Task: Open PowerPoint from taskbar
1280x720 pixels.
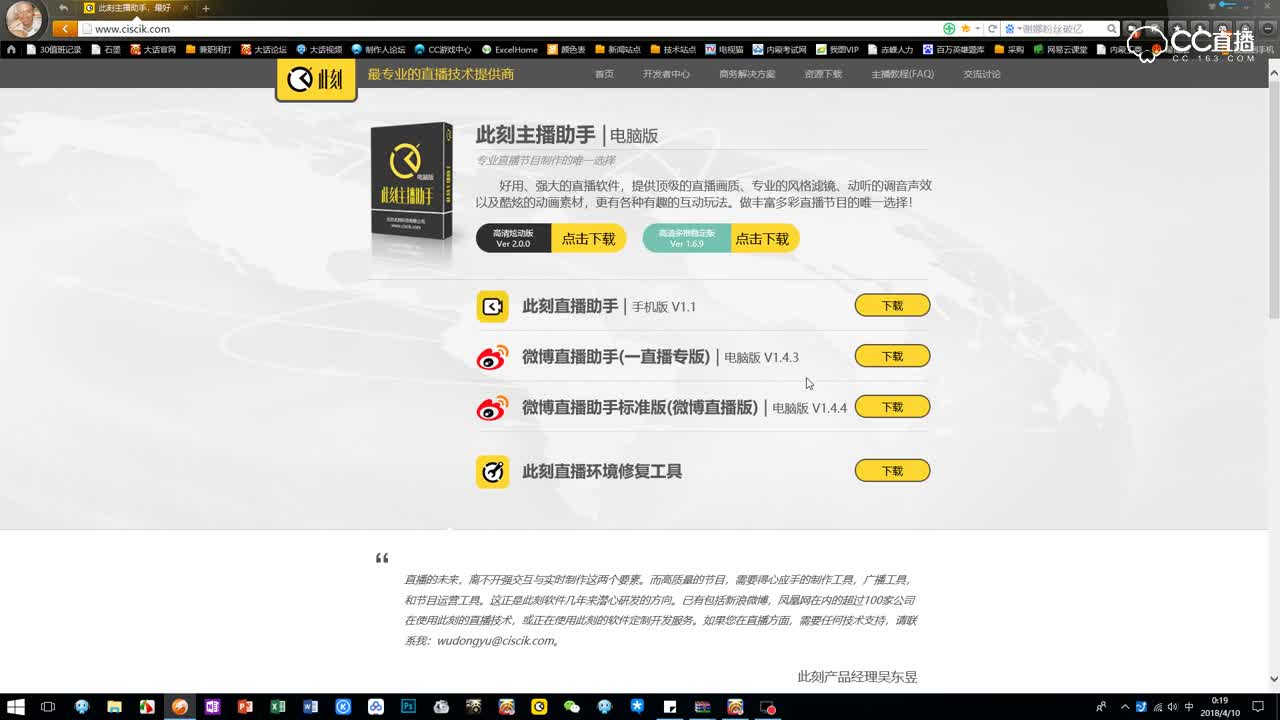Action: click(x=245, y=707)
